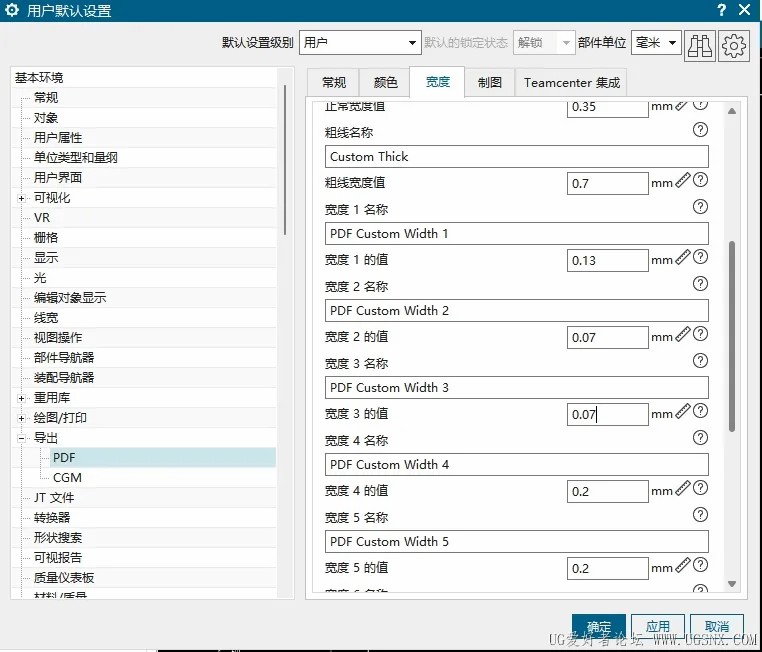Open the 部件单位 毫米 dropdown

pos(656,43)
